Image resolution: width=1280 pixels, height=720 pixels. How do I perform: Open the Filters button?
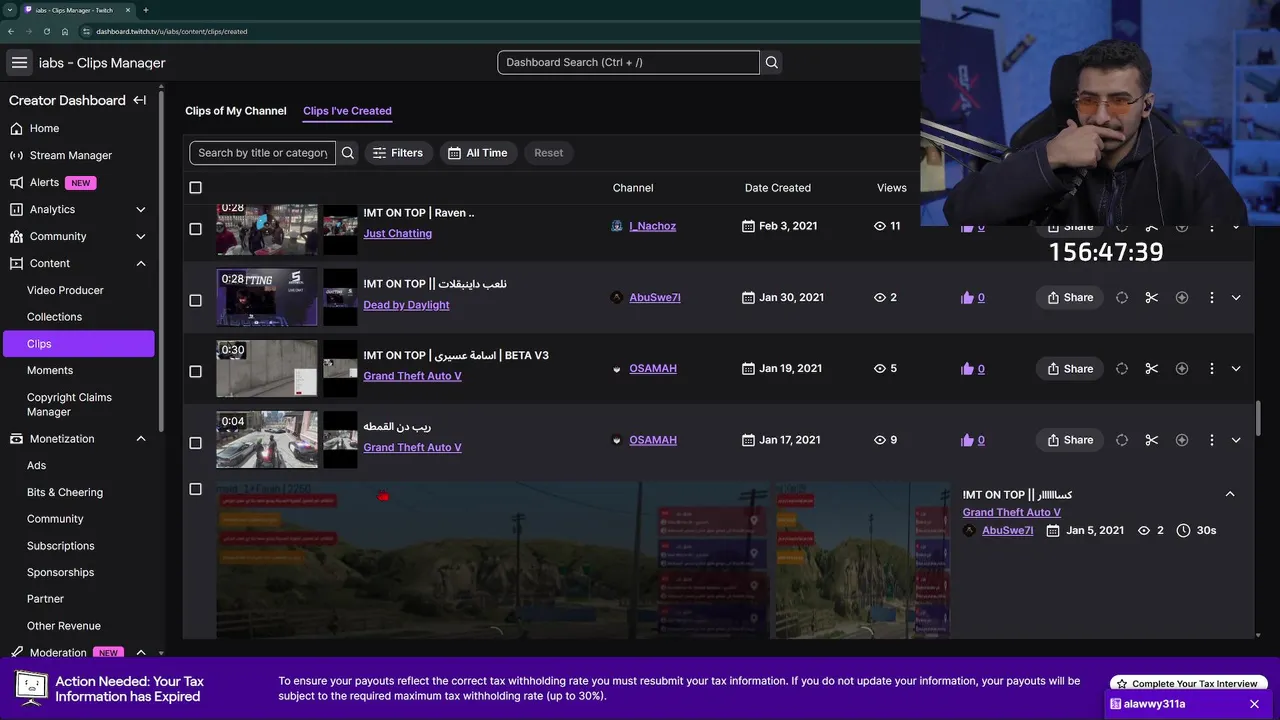tap(398, 153)
